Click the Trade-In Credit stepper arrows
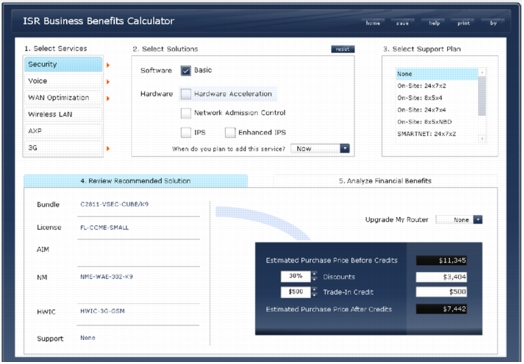The image size is (524, 364). point(314,292)
